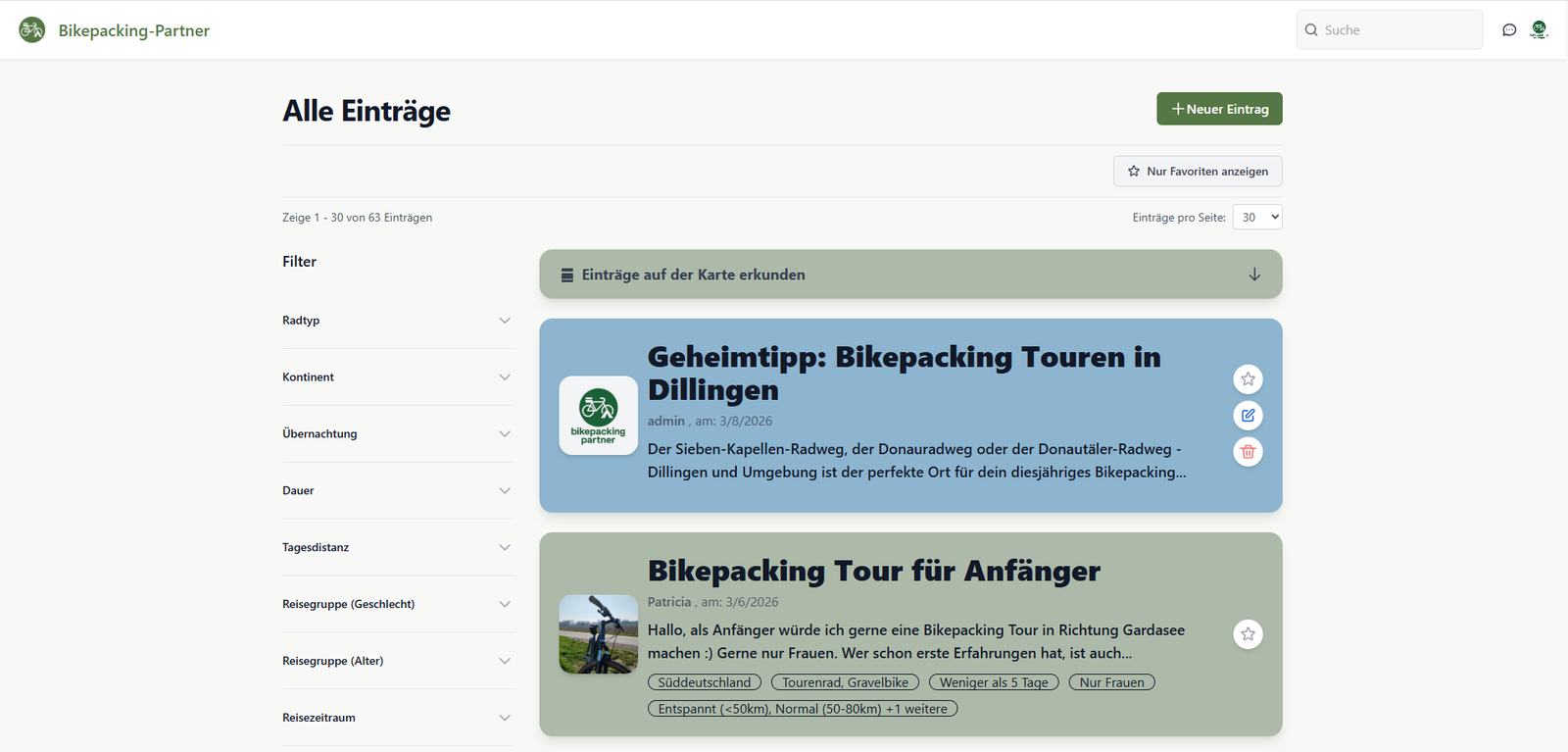Click the Süddeutschland tag
1568x752 pixels.
[705, 682]
